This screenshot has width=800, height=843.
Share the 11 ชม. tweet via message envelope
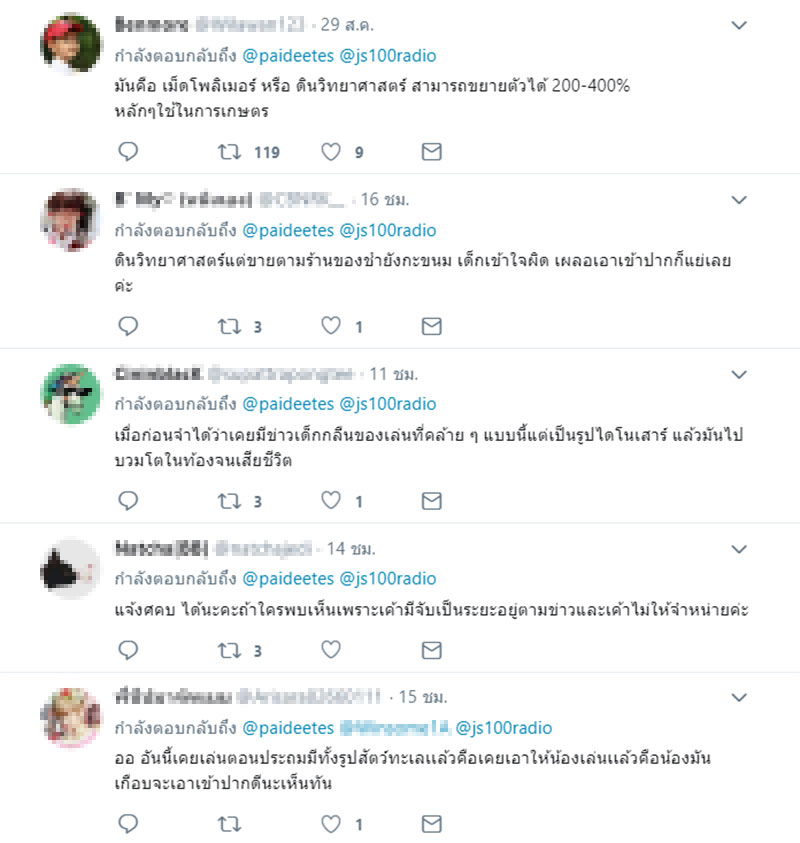[431, 501]
